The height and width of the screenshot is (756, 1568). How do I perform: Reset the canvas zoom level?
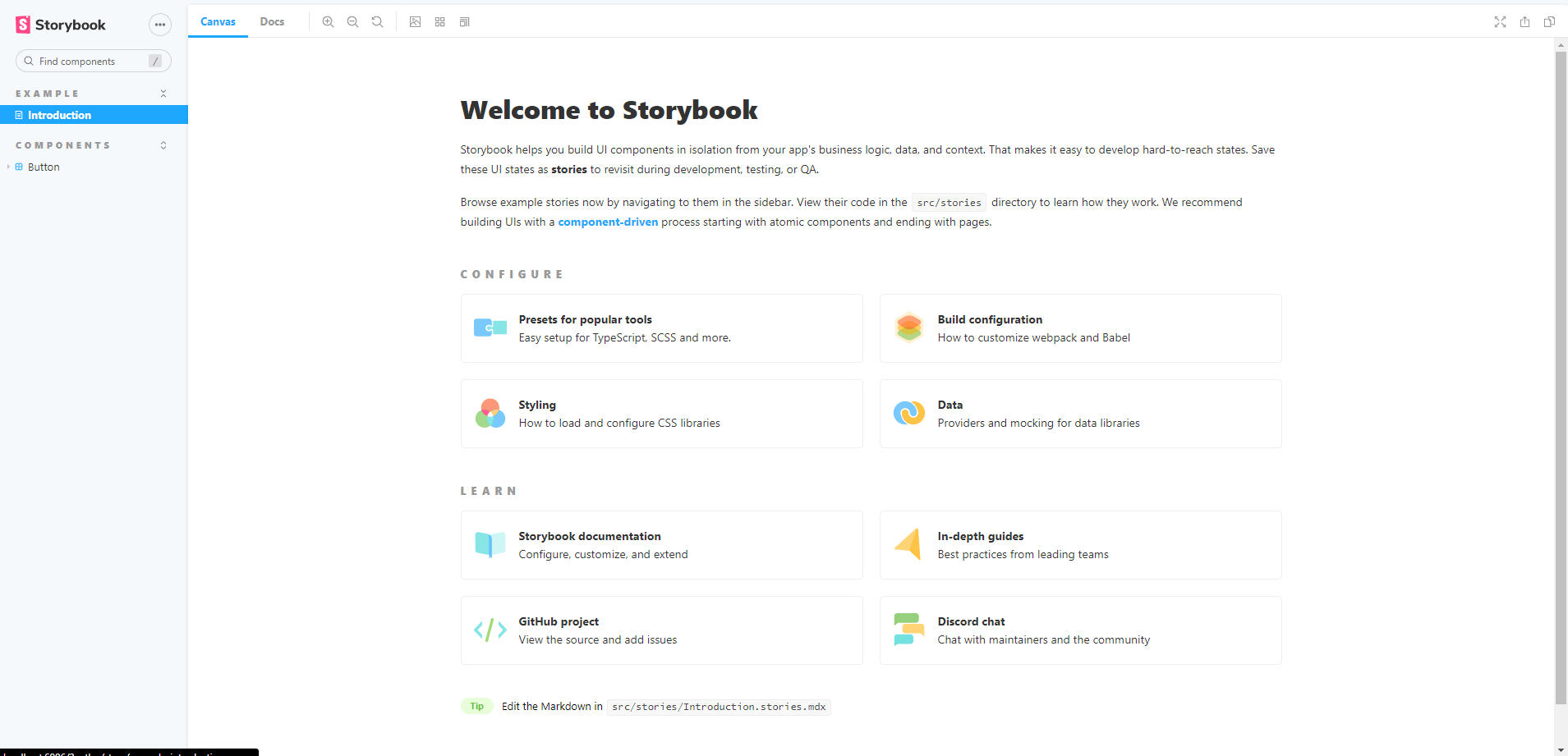377,22
